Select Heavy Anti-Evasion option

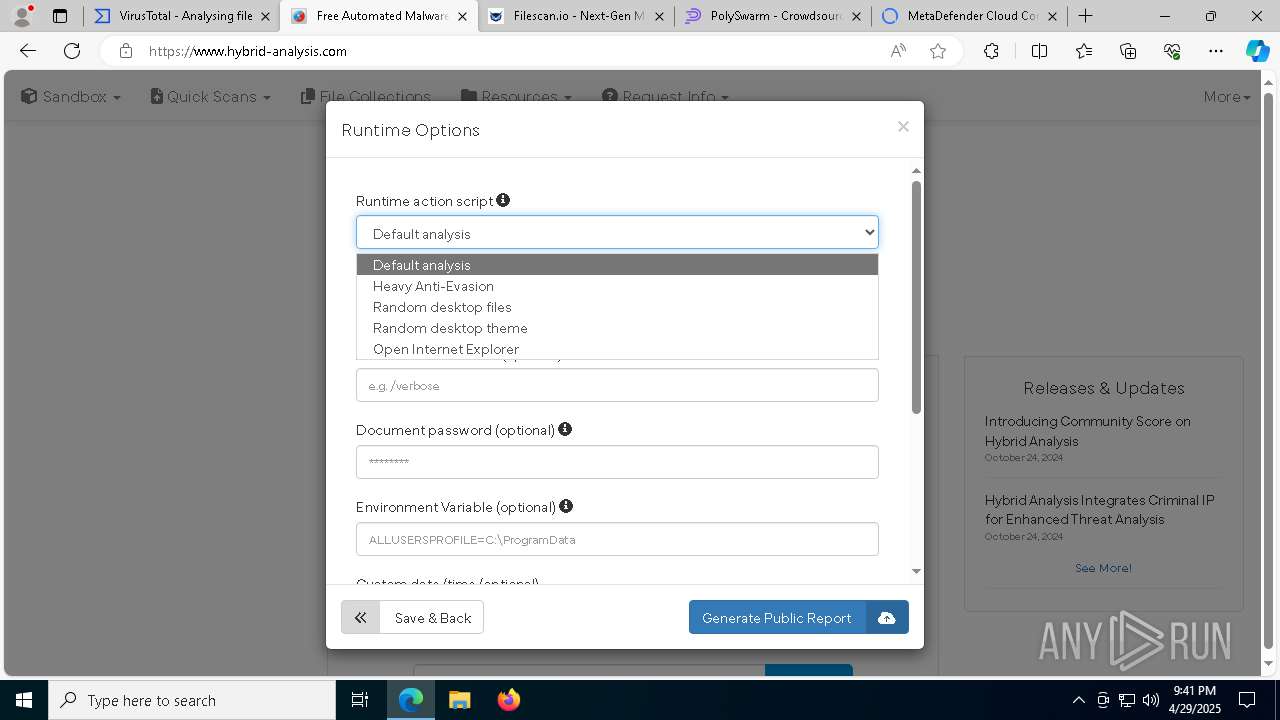click(617, 286)
